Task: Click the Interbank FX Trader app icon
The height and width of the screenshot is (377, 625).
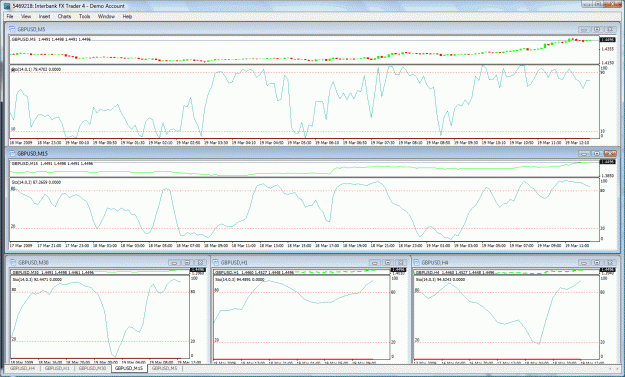Action: point(6,6)
